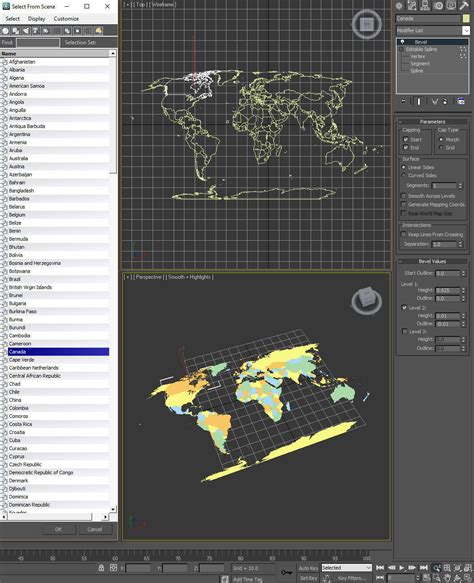
Task: Select the Curved Sides radio button
Action: point(404,175)
